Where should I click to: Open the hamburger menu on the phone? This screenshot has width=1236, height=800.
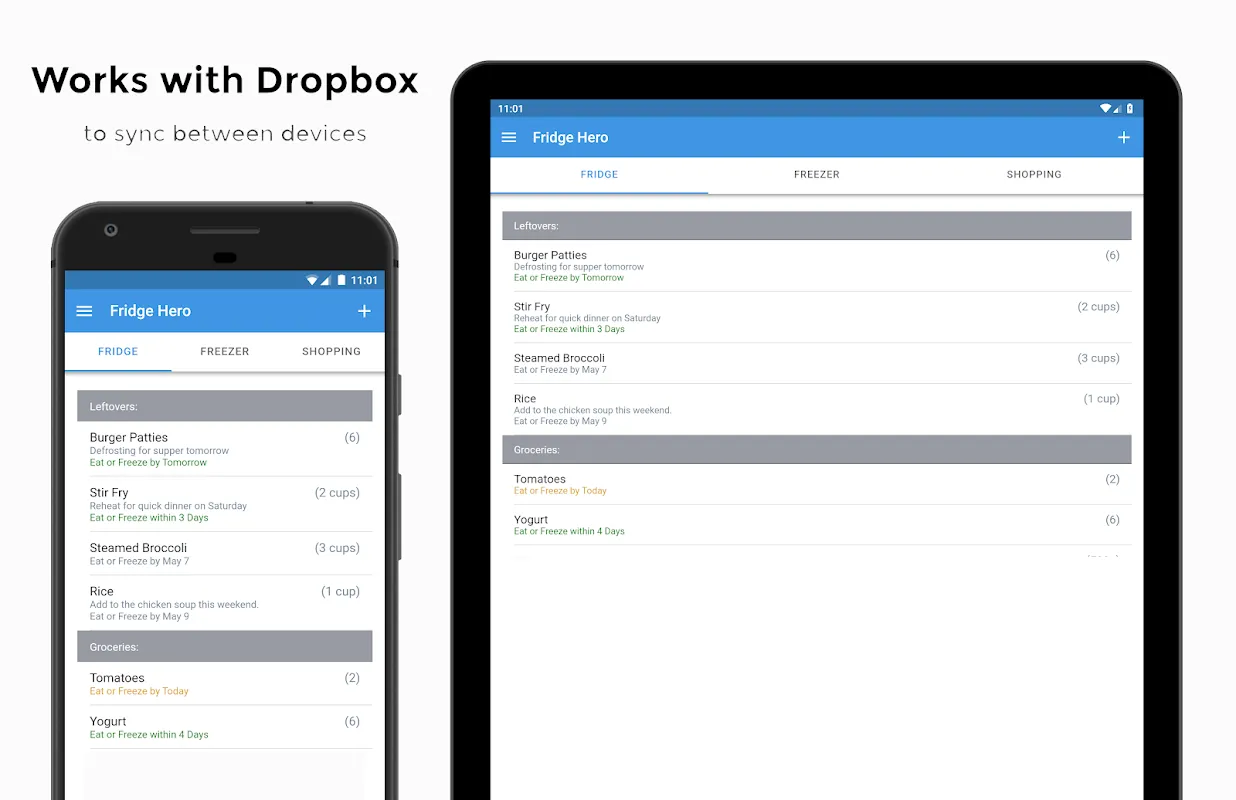pos(85,311)
